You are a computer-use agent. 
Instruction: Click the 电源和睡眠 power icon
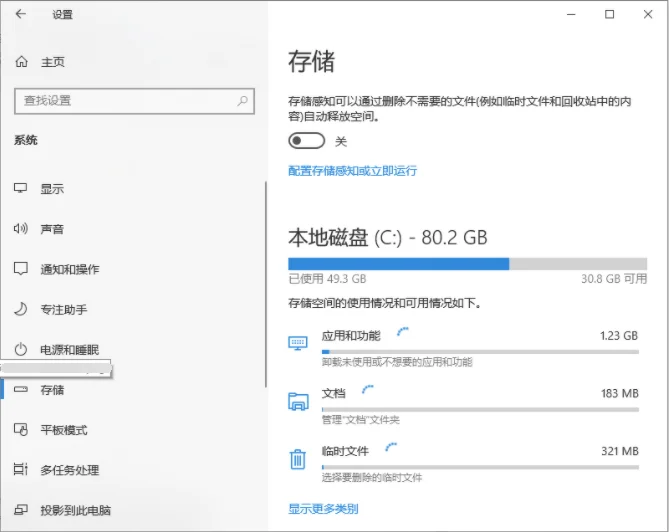[21, 350]
